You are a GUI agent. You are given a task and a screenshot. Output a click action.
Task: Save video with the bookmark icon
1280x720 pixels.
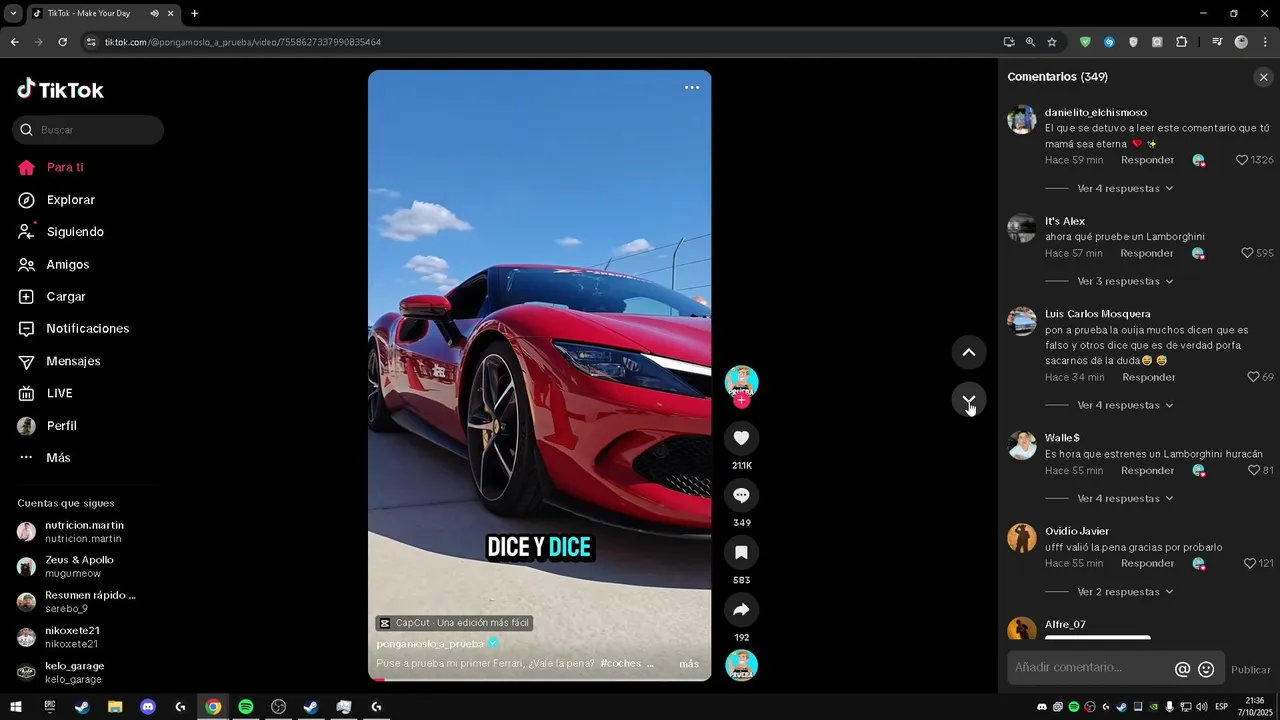[741, 552]
